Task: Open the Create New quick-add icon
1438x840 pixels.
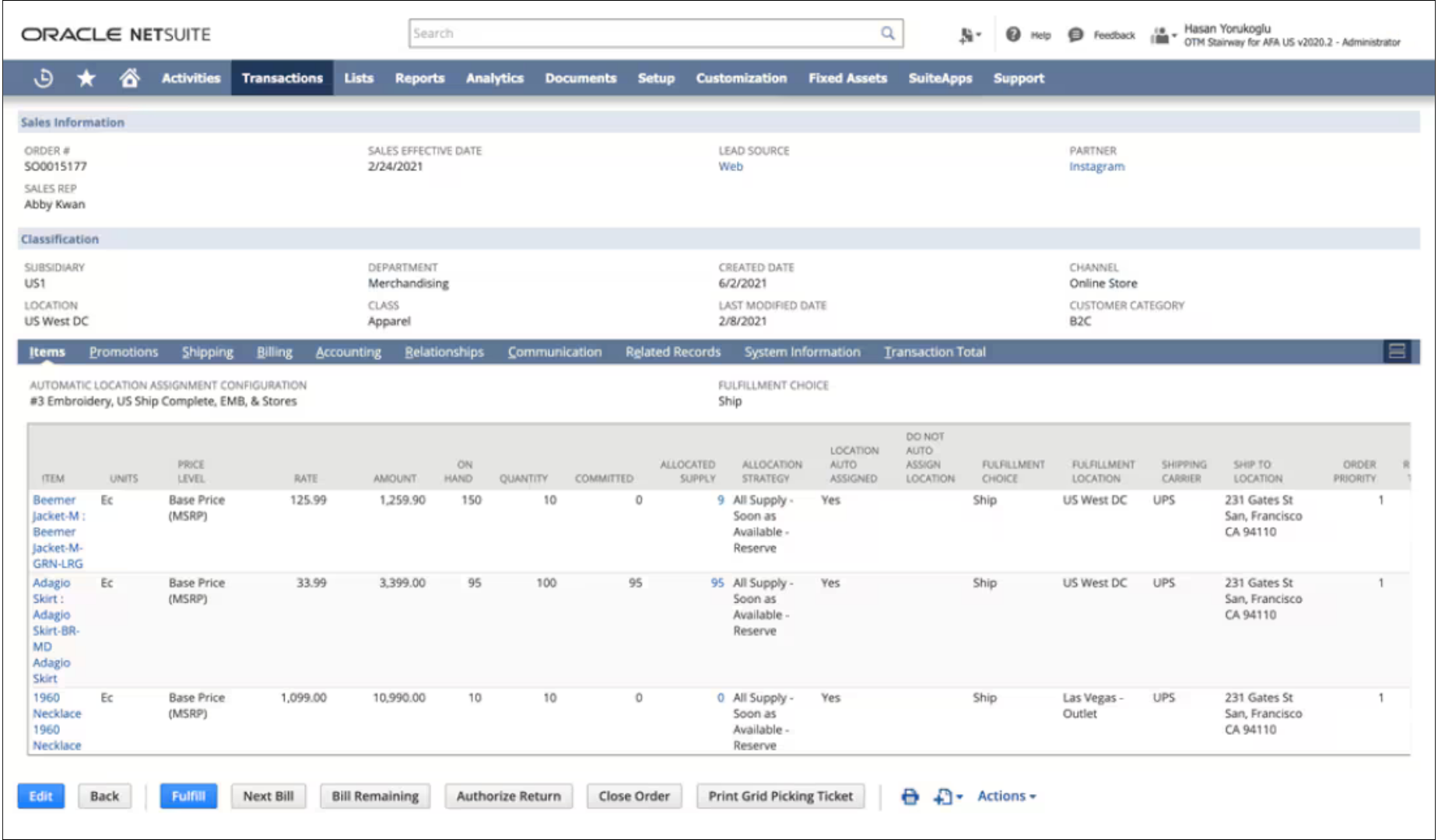Action: (969, 35)
